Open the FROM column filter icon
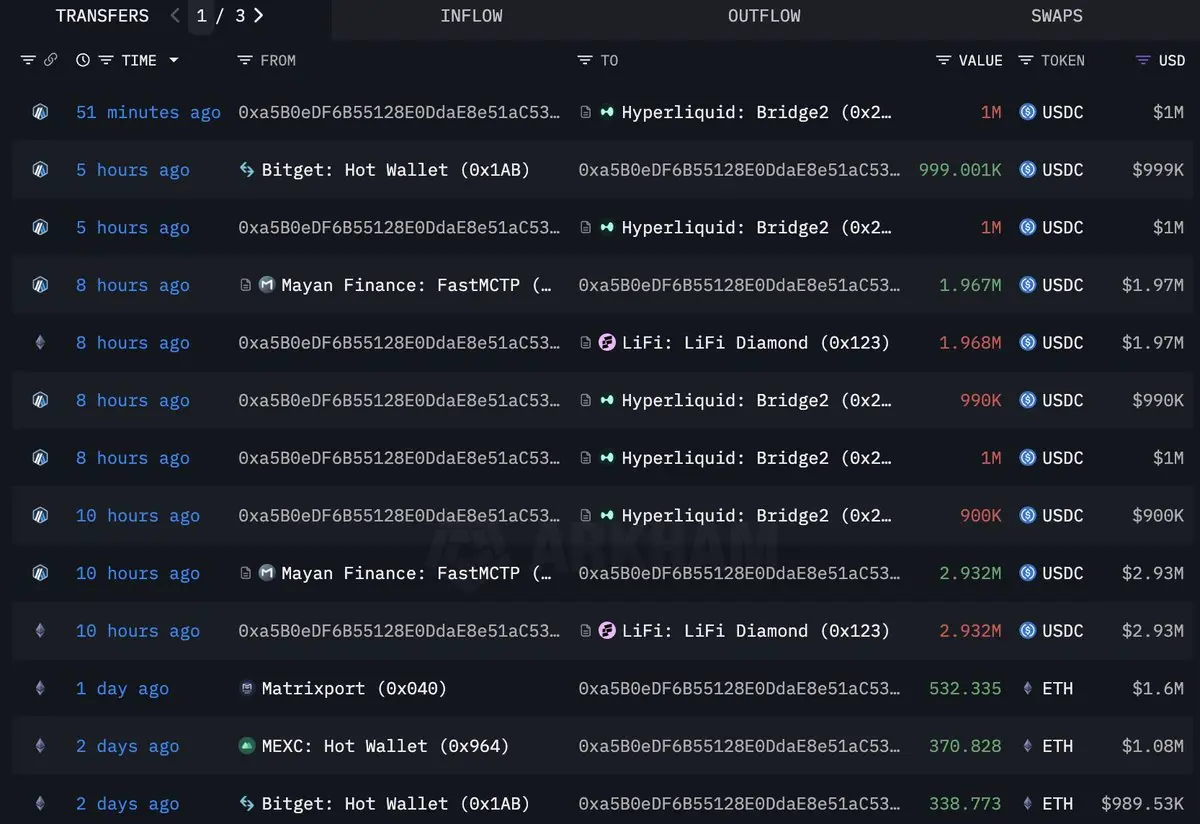 pos(245,61)
